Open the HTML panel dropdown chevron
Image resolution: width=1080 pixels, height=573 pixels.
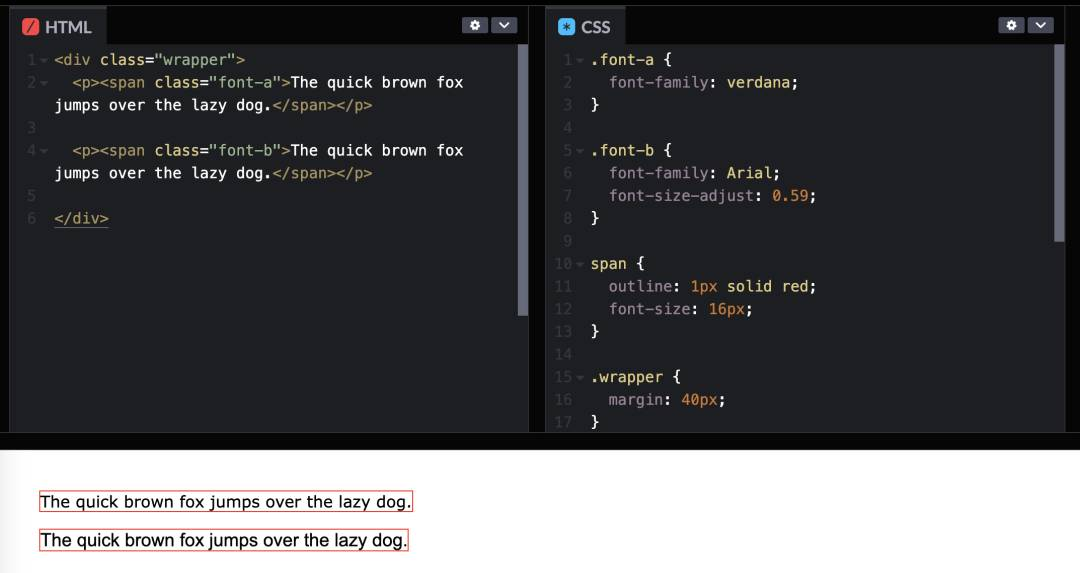click(x=504, y=25)
